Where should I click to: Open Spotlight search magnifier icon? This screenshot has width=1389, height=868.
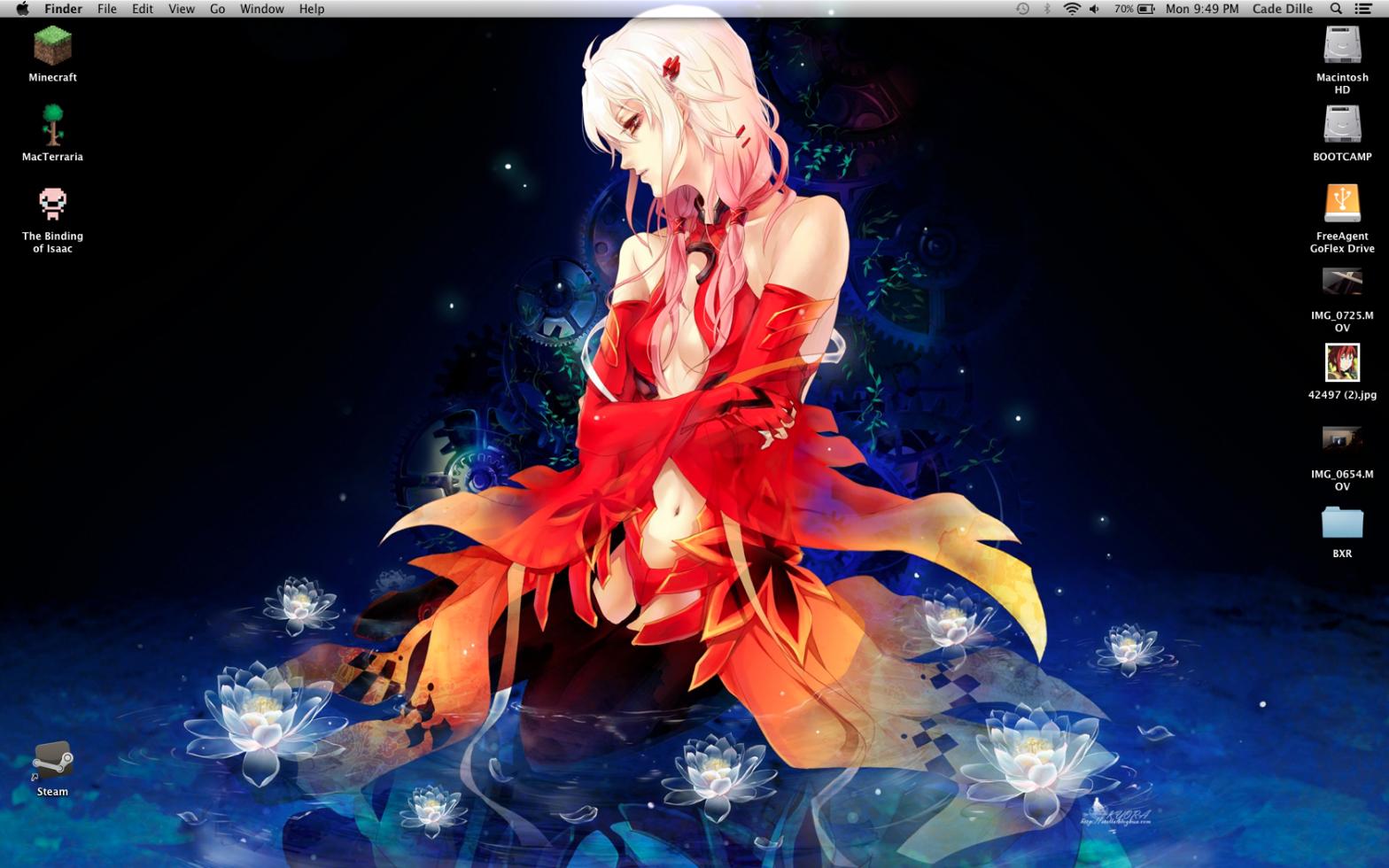tap(1336, 9)
